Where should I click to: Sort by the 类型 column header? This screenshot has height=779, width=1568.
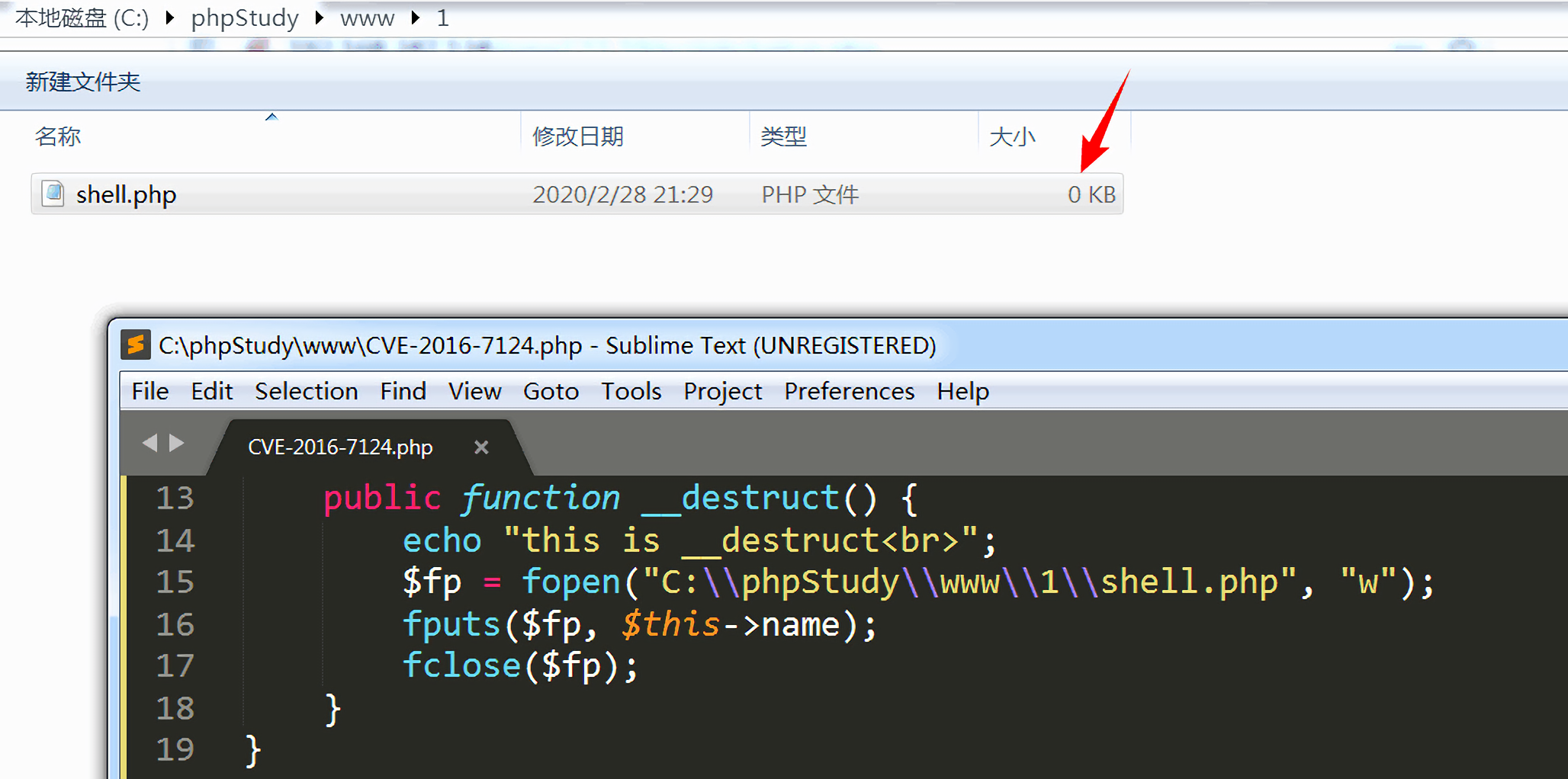(x=783, y=136)
